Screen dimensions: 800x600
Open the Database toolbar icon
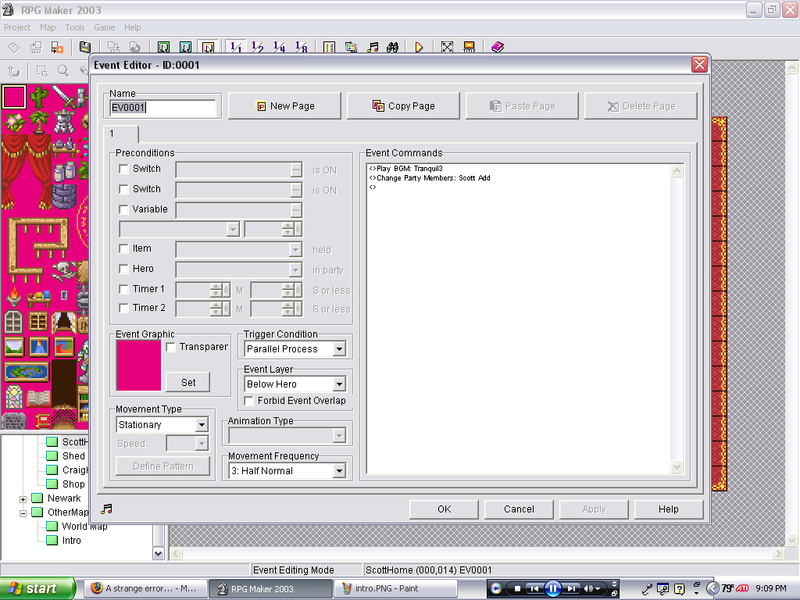click(329, 47)
